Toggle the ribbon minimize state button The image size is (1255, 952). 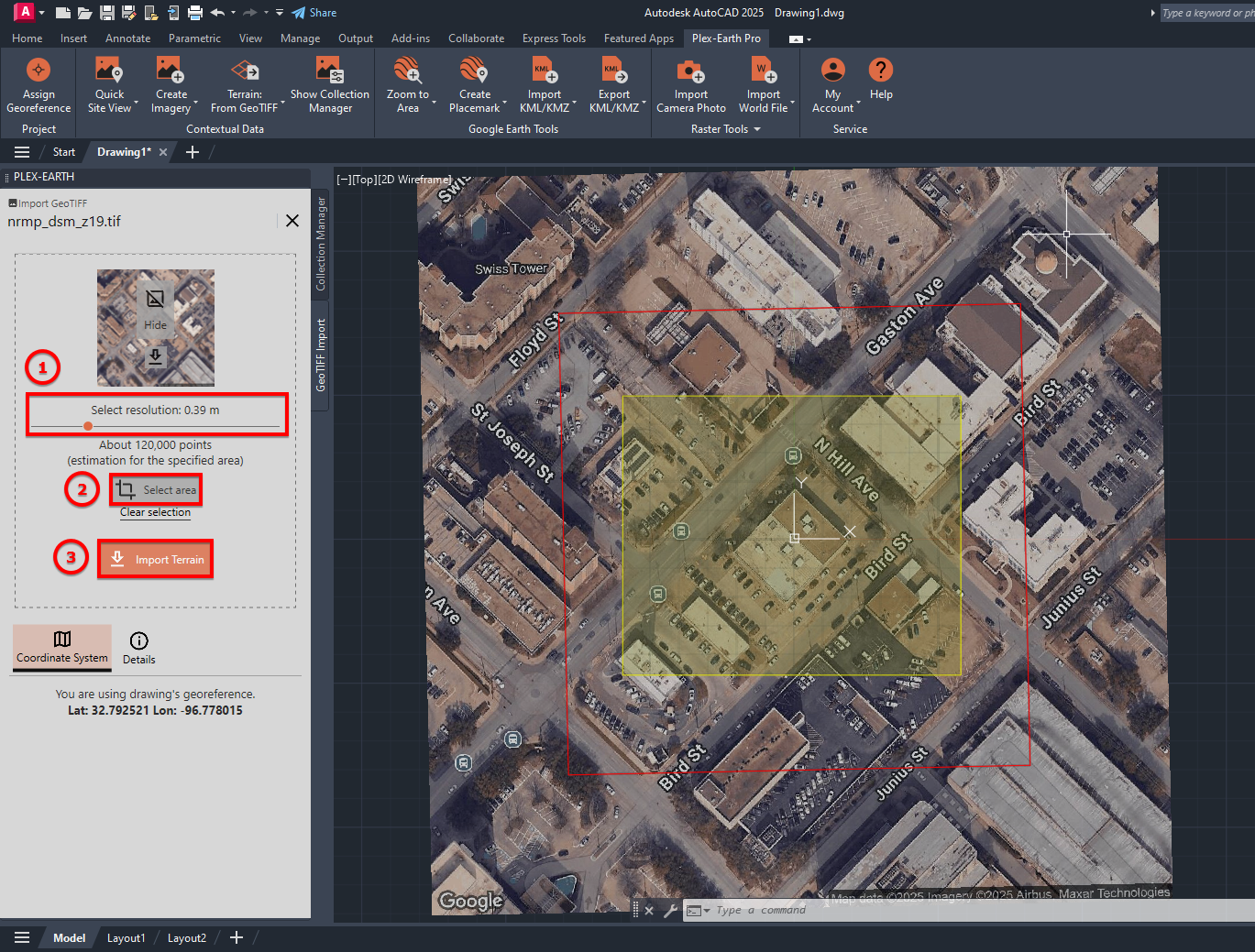point(796,39)
